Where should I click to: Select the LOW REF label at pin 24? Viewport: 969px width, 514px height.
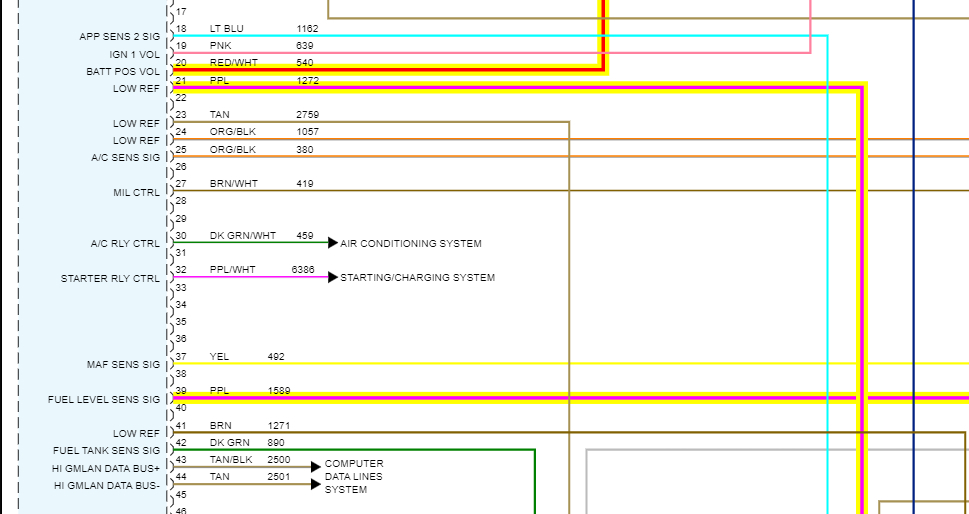(137, 141)
